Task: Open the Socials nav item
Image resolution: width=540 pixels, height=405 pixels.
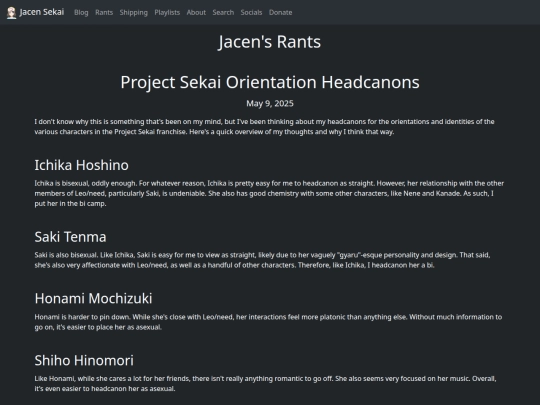Action: [251, 12]
